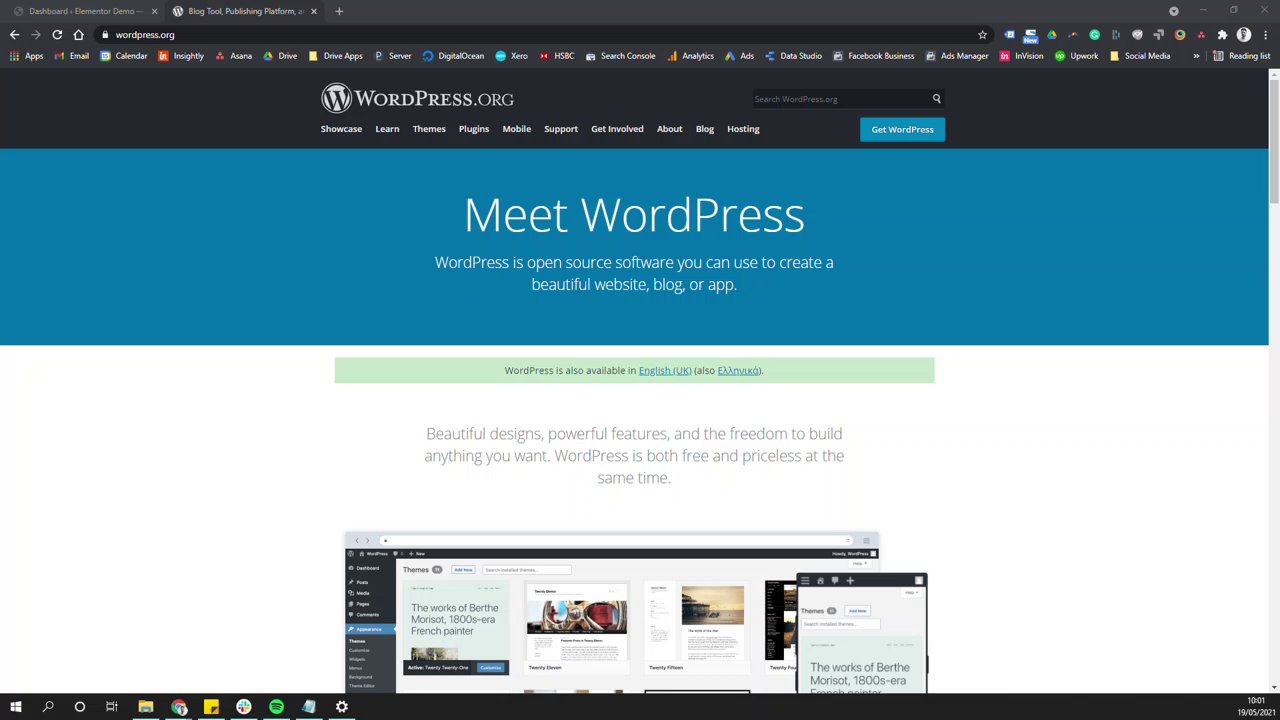
Task: Open the Blog menu item
Action: 705,129
